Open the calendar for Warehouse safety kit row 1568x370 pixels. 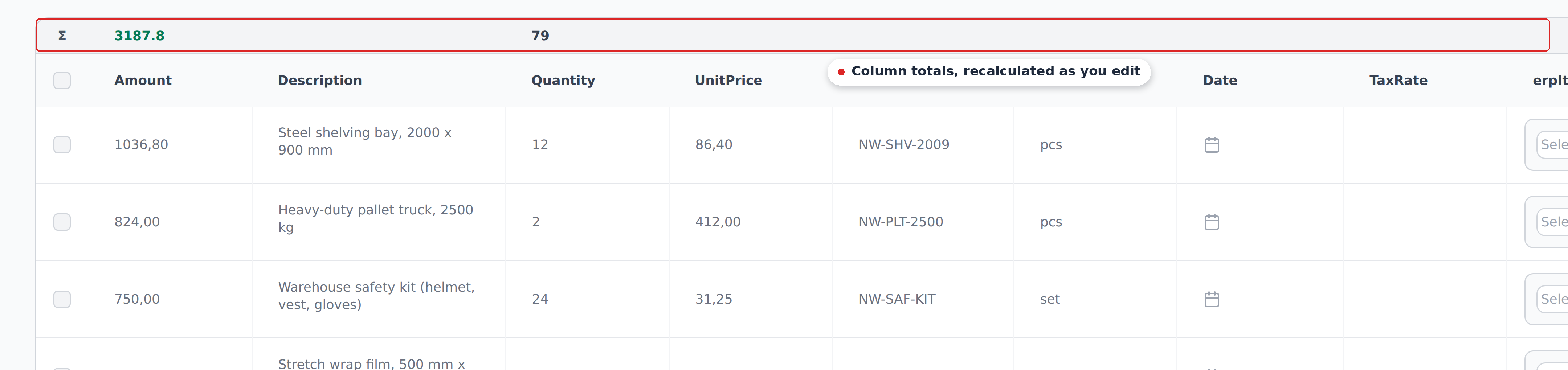click(1211, 299)
